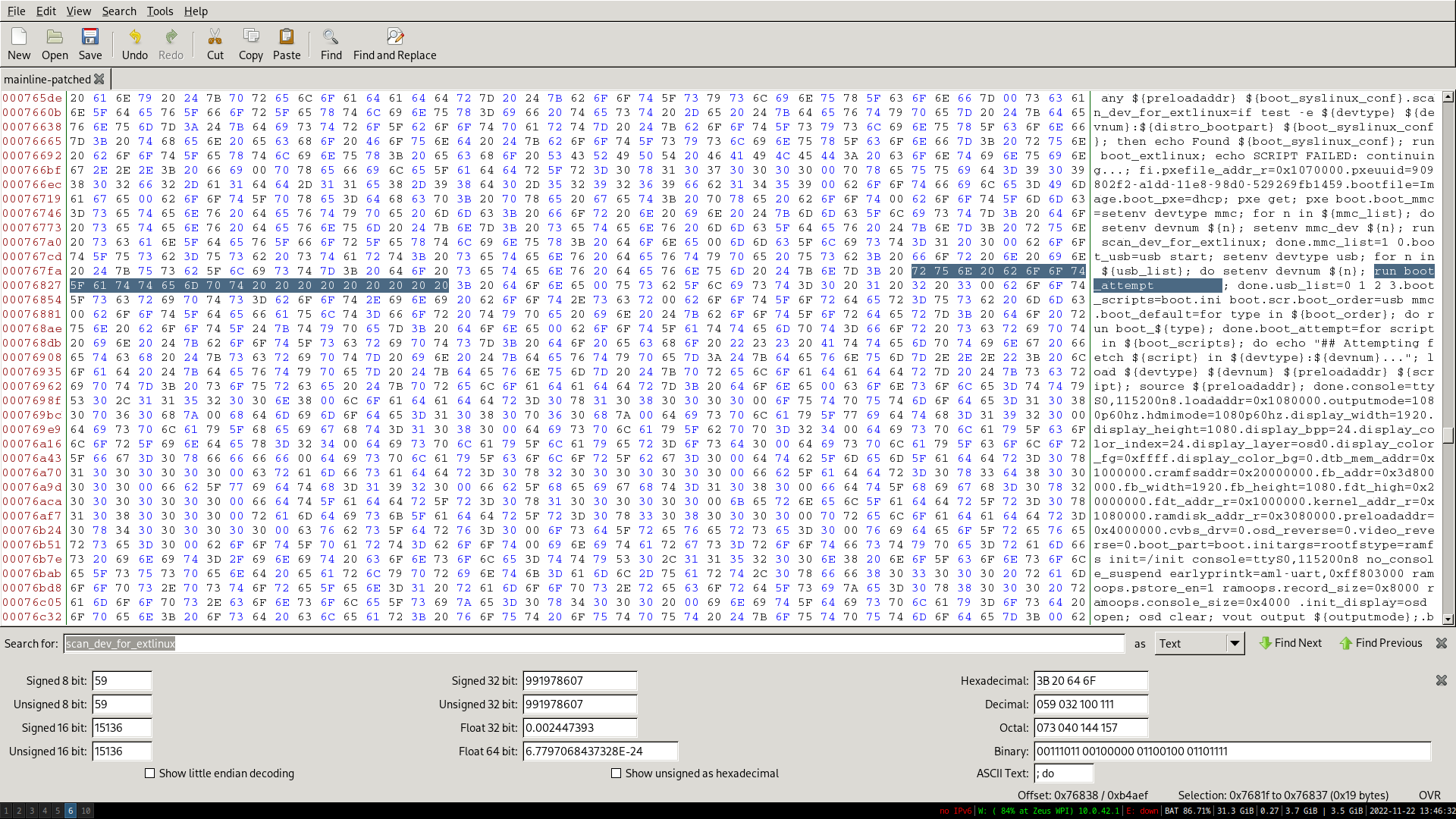Click offset label 00076c32
The height and width of the screenshot is (819, 1456).
point(32,617)
